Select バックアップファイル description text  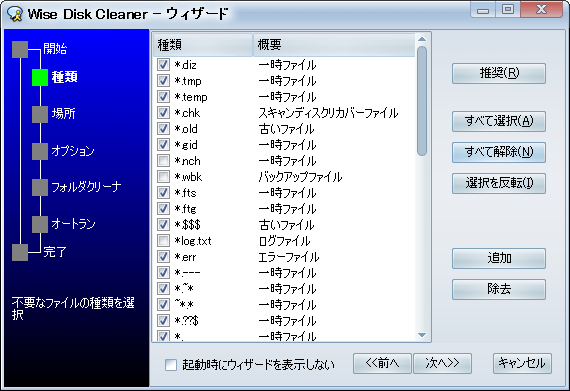300,177
